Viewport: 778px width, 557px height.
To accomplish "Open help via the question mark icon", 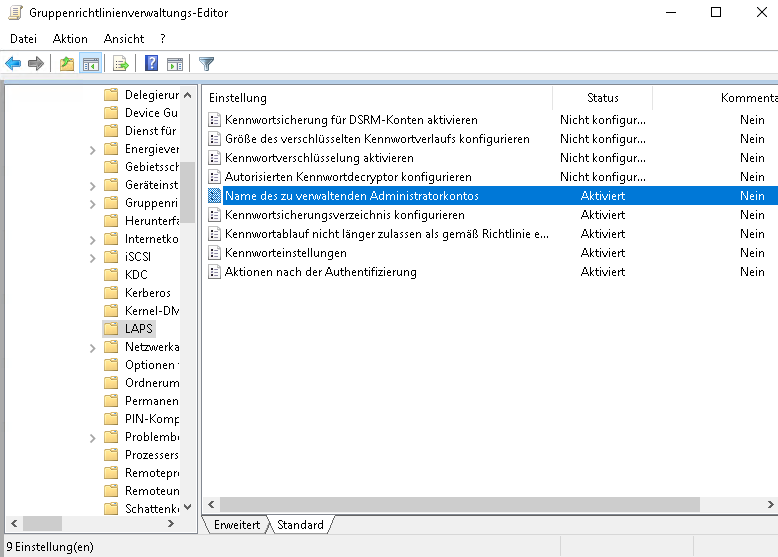I will click(x=152, y=64).
